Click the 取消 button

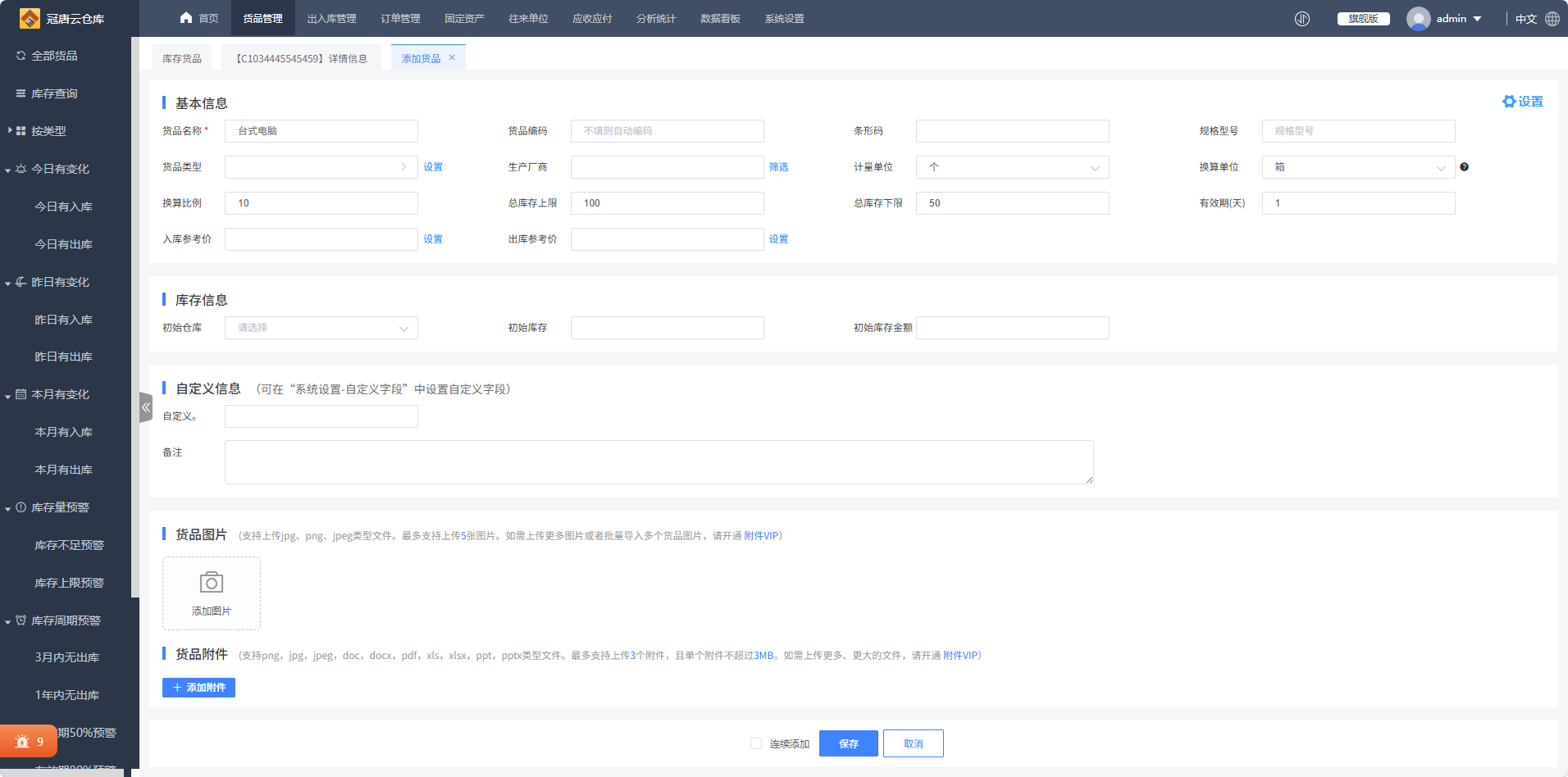(914, 743)
